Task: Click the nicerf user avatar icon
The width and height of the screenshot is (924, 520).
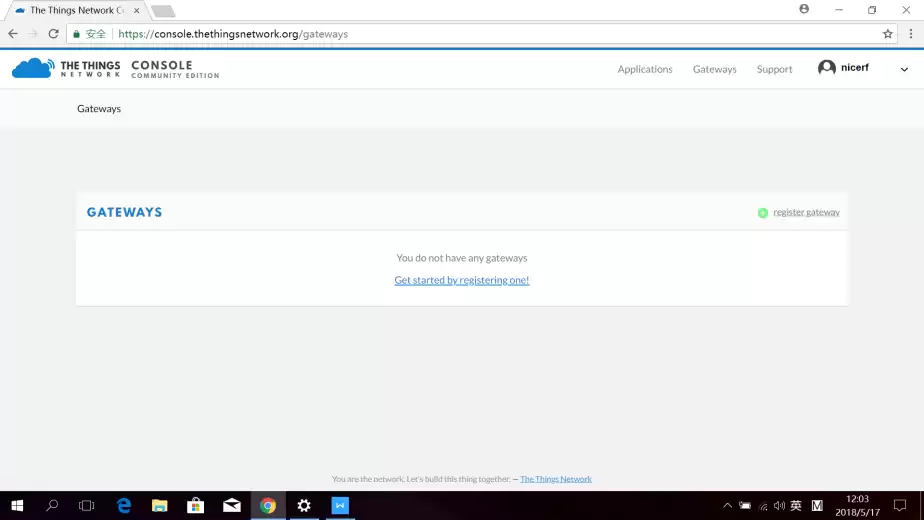Action: (x=826, y=68)
